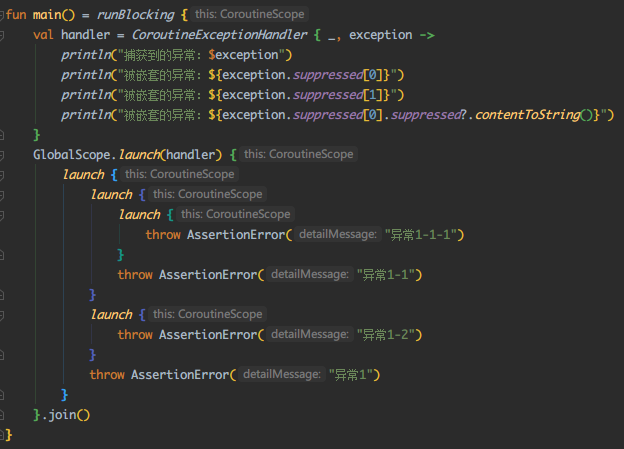
Task: Click the throw keyword on the 异常1 line
Action: pyautogui.click(x=107, y=375)
